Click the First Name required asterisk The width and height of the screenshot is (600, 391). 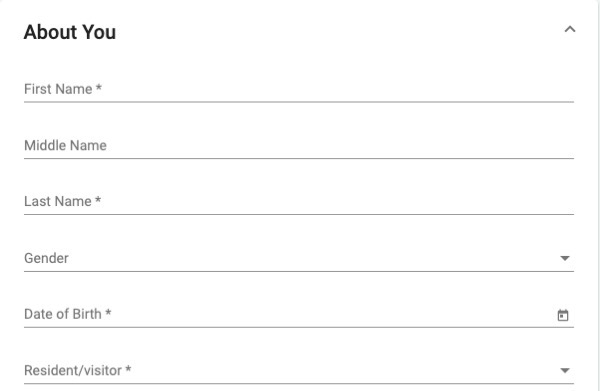coord(99,88)
